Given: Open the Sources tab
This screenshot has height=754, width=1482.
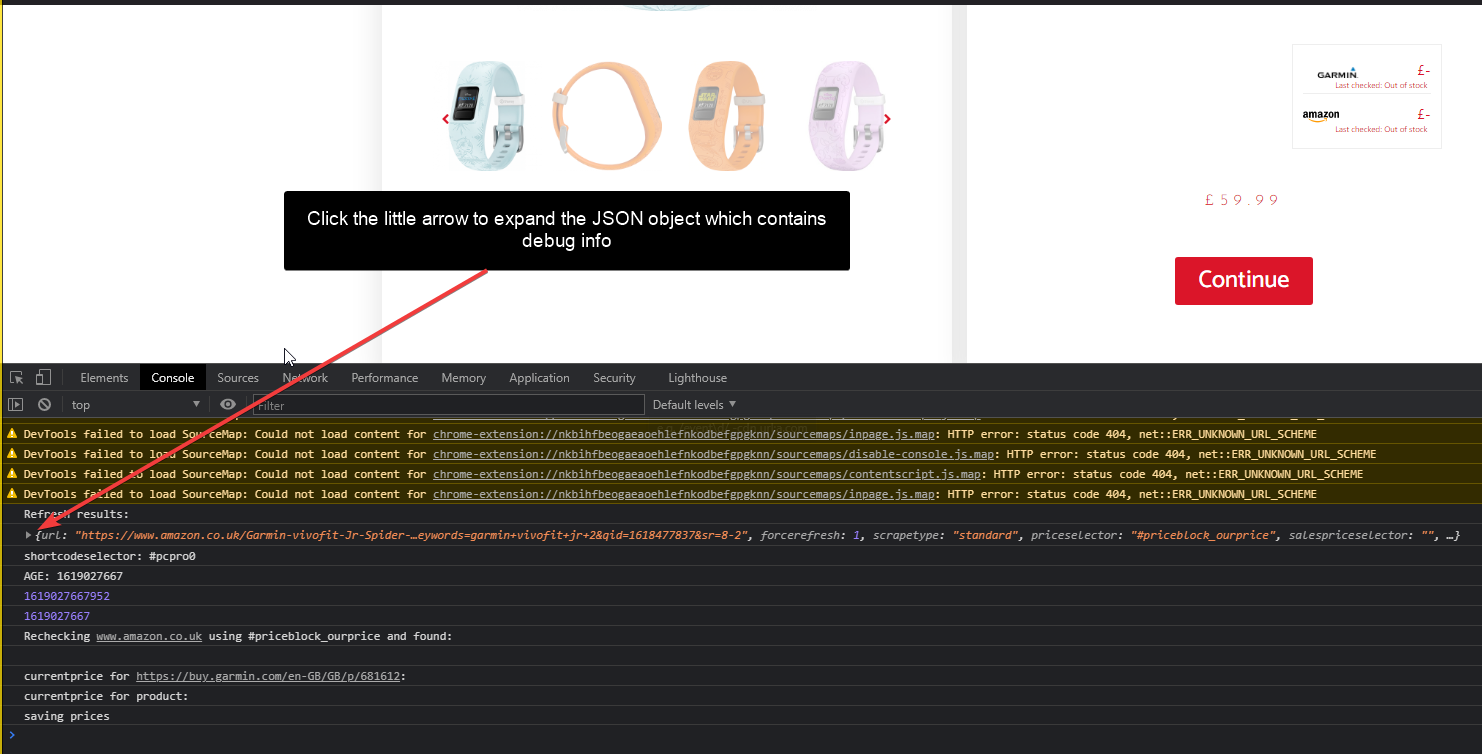Looking at the screenshot, I should (x=238, y=378).
